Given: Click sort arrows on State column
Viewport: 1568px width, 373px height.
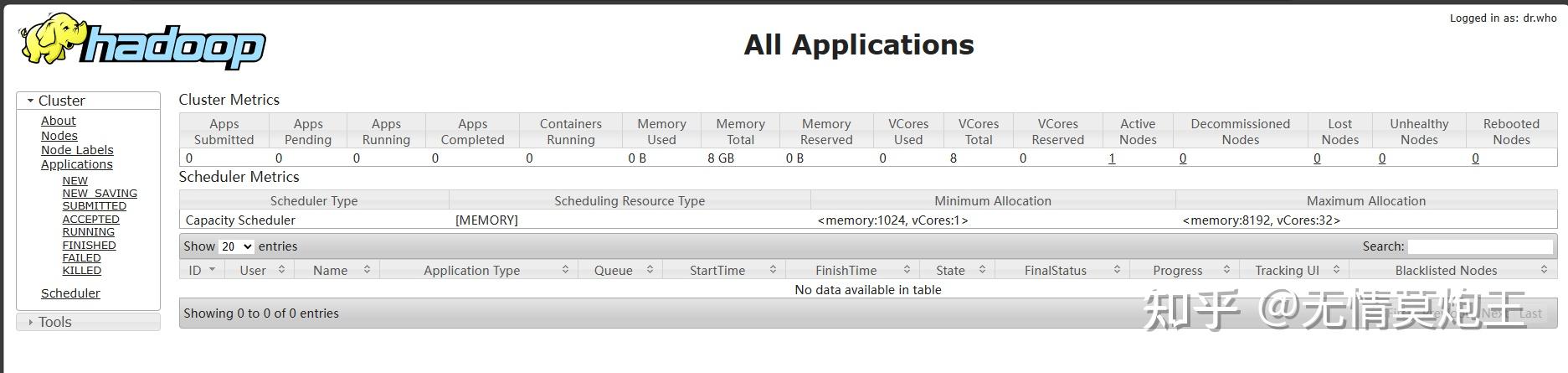Looking at the screenshot, I should (x=982, y=270).
